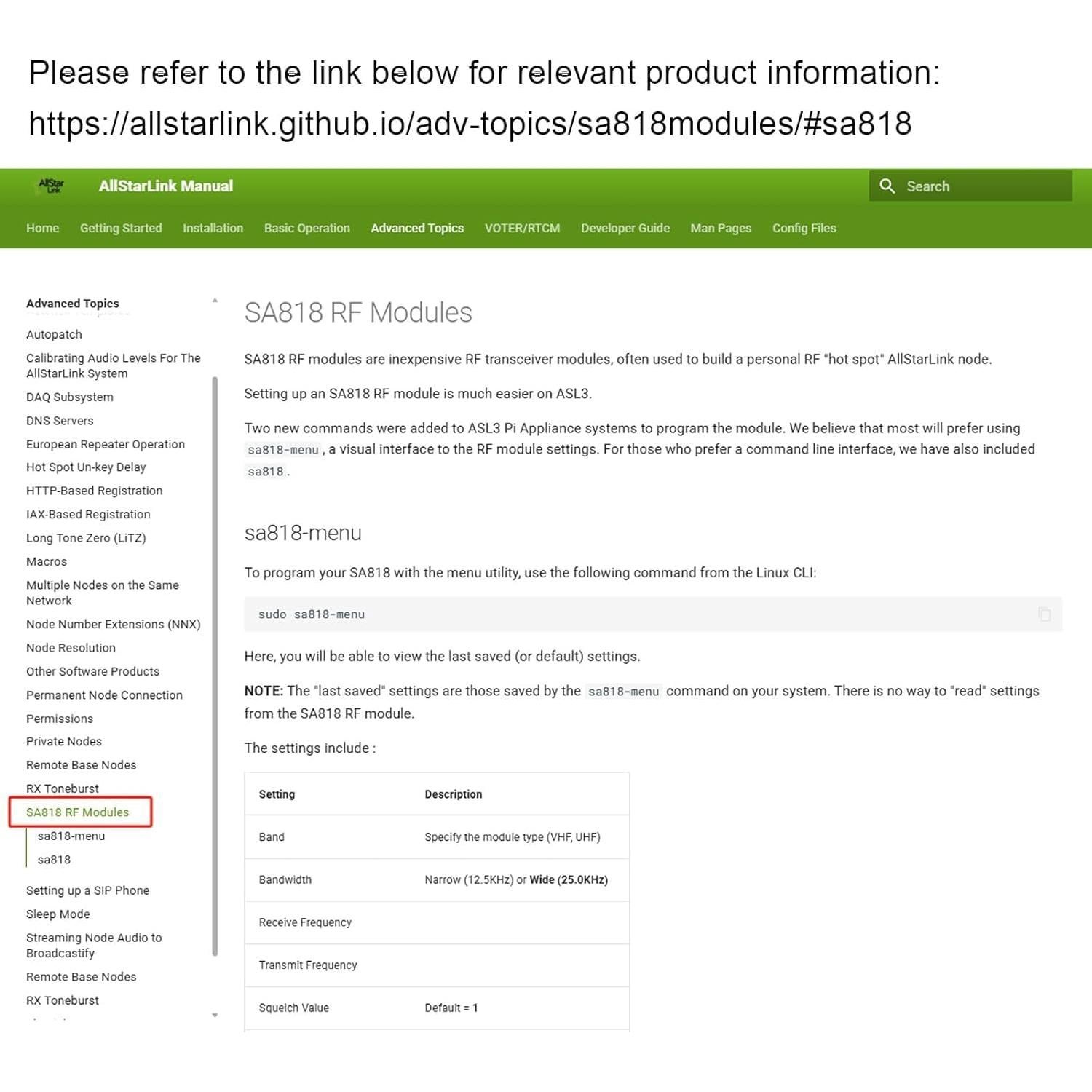
Task: Jump to the sa818-menu subsection link
Action: 71,836
